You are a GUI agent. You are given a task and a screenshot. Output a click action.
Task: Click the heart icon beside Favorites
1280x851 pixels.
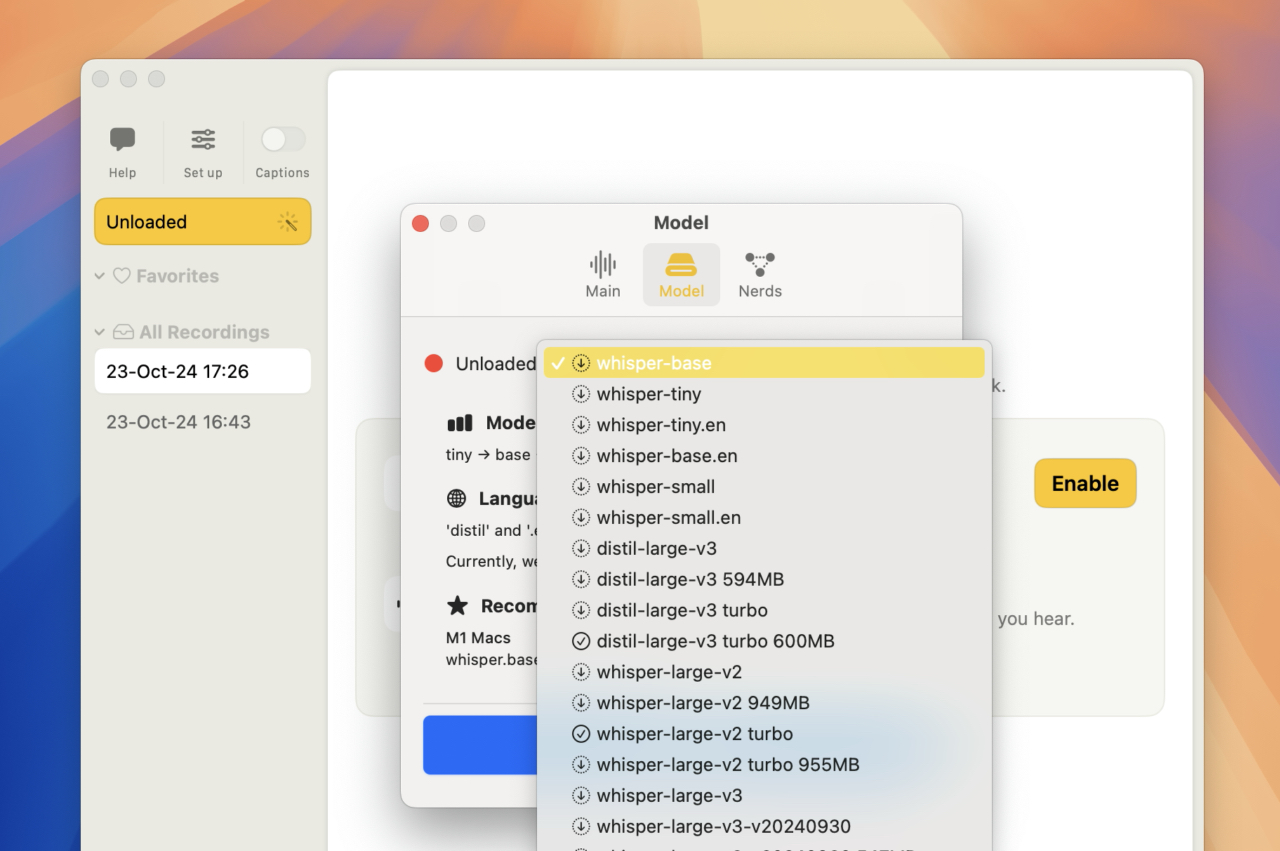pos(121,276)
